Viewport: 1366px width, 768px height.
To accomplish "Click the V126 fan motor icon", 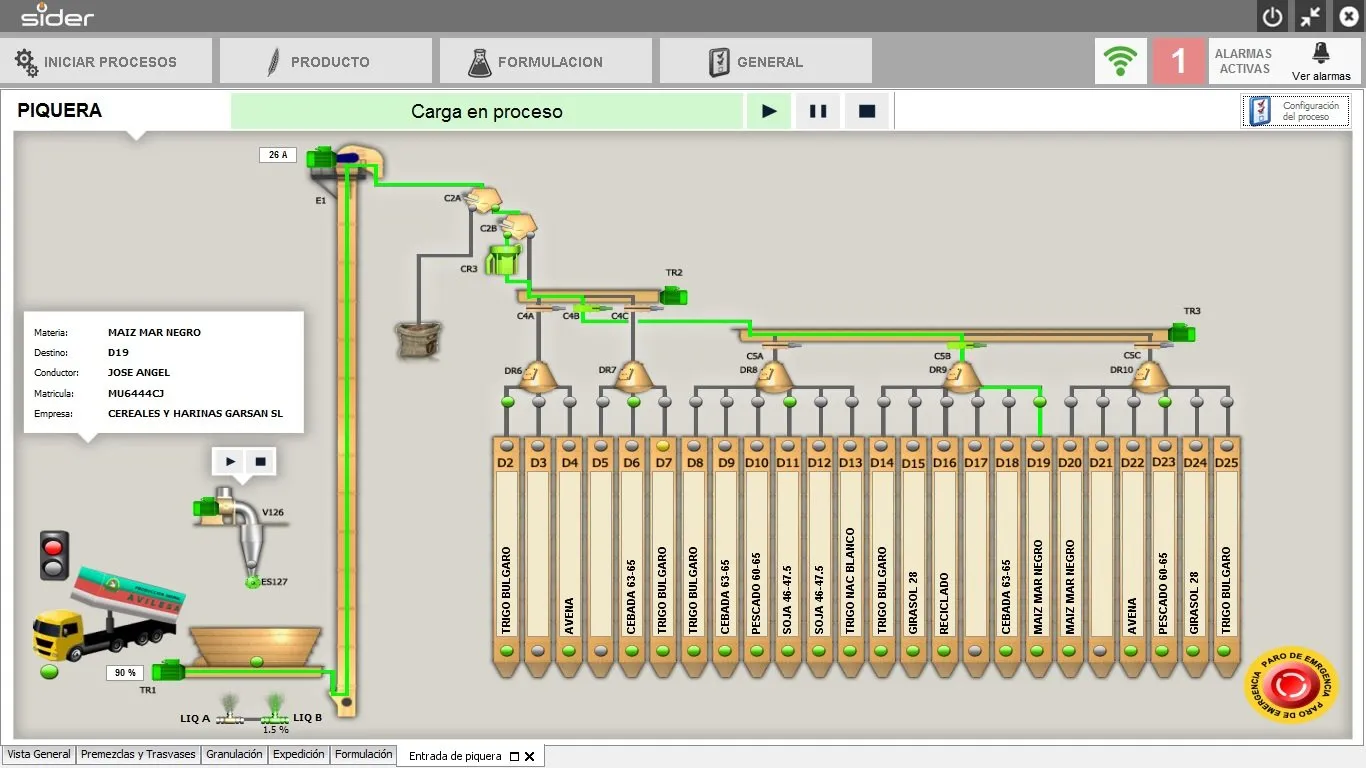I will 208,507.
